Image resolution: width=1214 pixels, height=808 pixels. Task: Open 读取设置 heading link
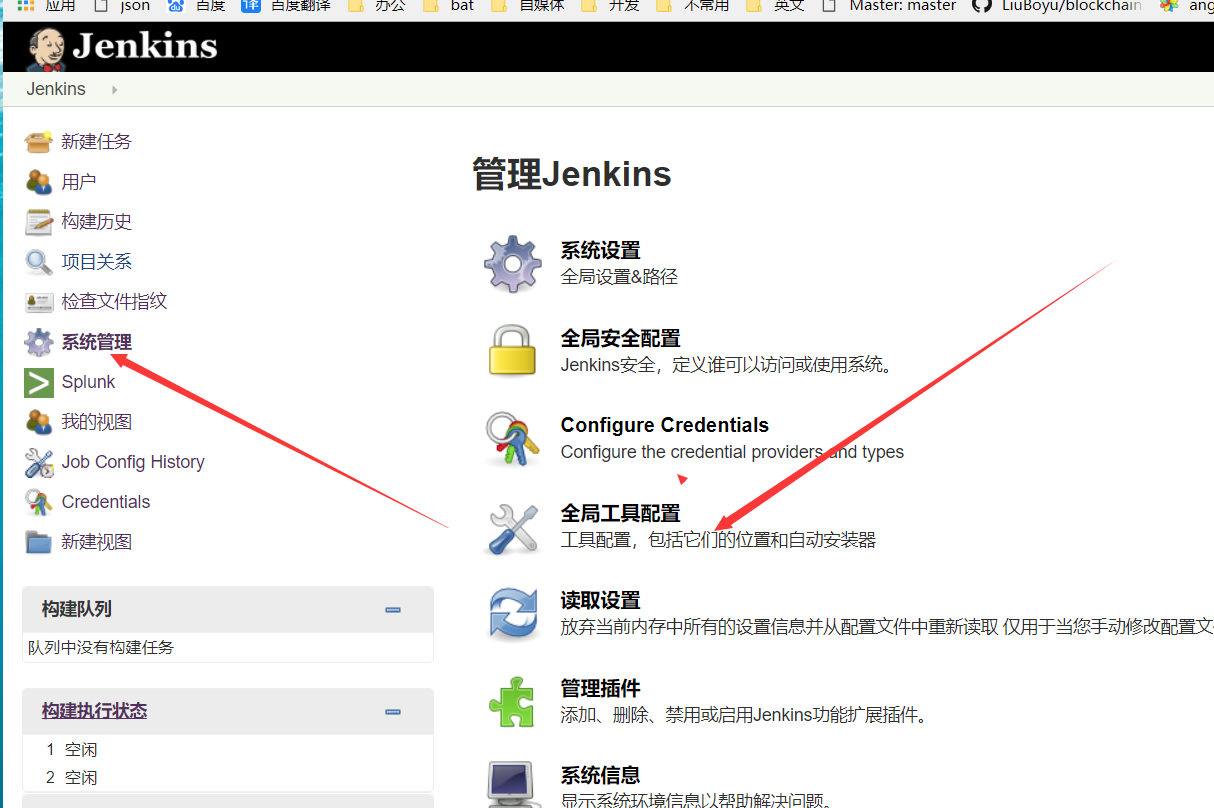point(600,601)
